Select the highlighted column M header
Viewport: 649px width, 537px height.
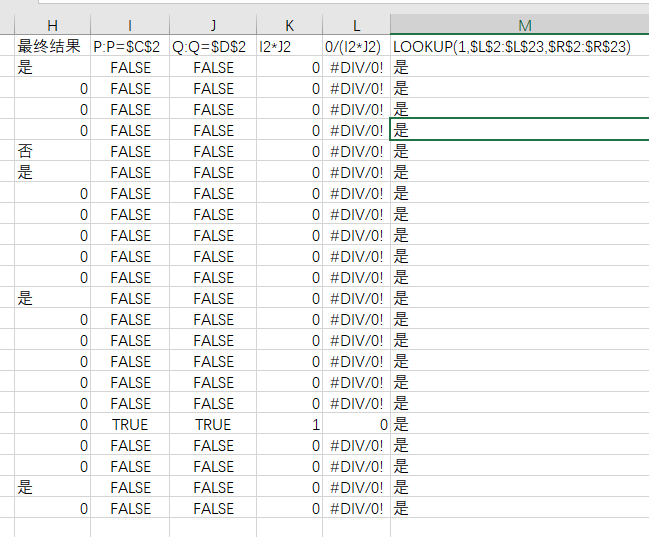point(519,25)
